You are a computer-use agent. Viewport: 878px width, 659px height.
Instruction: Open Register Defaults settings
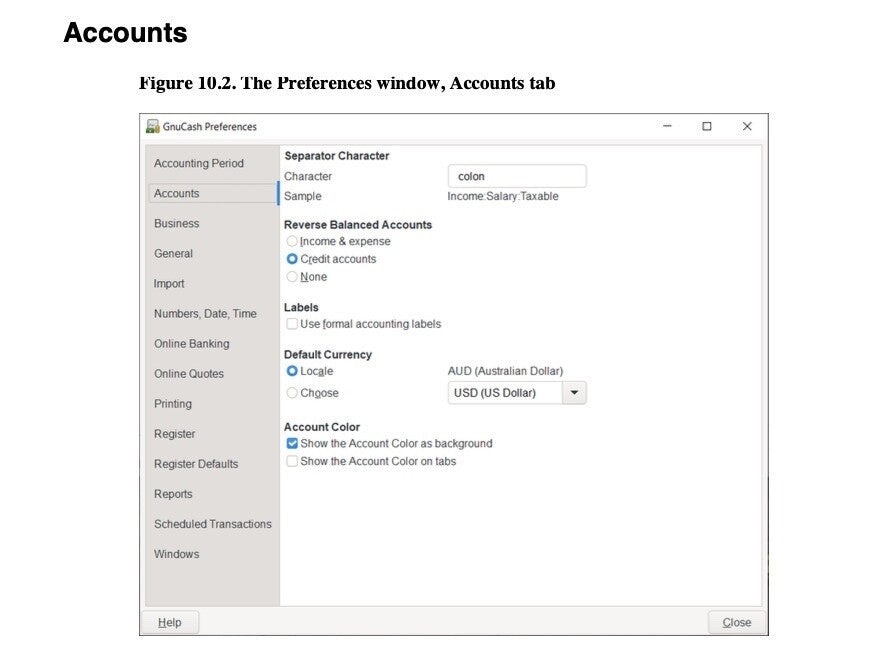coord(197,463)
